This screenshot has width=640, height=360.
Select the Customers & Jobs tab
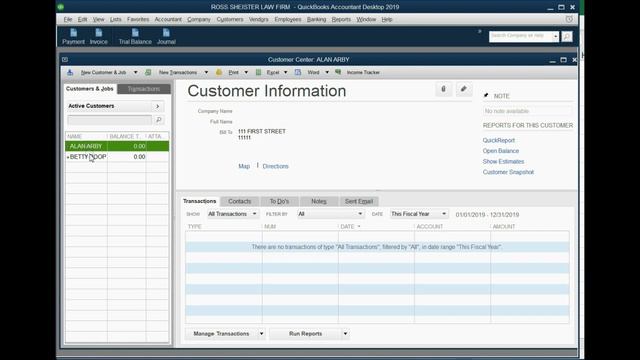click(x=90, y=89)
